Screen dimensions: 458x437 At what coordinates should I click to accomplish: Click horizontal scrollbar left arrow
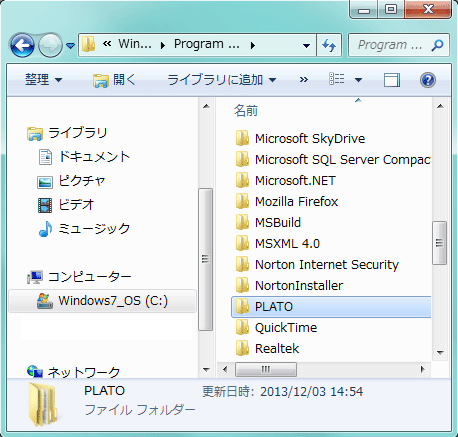click(x=225, y=369)
